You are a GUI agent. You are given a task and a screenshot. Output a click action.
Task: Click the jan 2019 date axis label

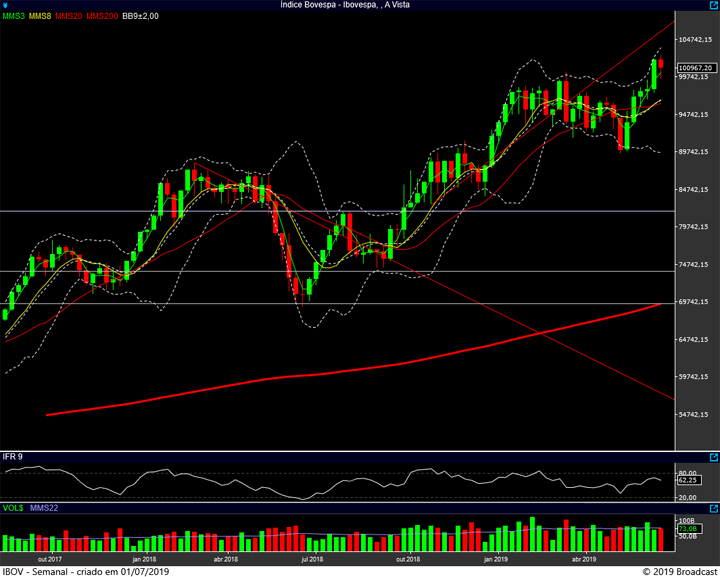point(495,560)
